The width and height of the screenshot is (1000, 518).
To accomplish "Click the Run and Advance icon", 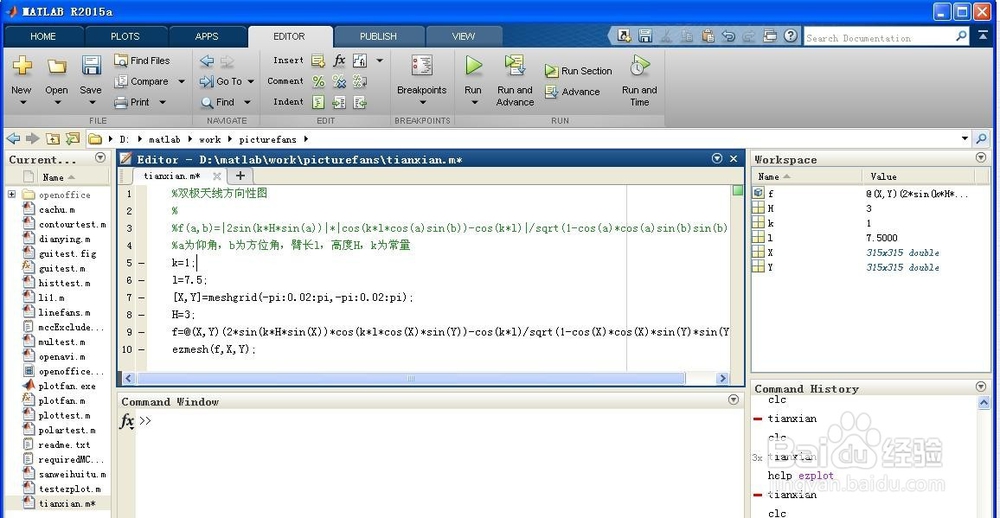I will coord(515,66).
